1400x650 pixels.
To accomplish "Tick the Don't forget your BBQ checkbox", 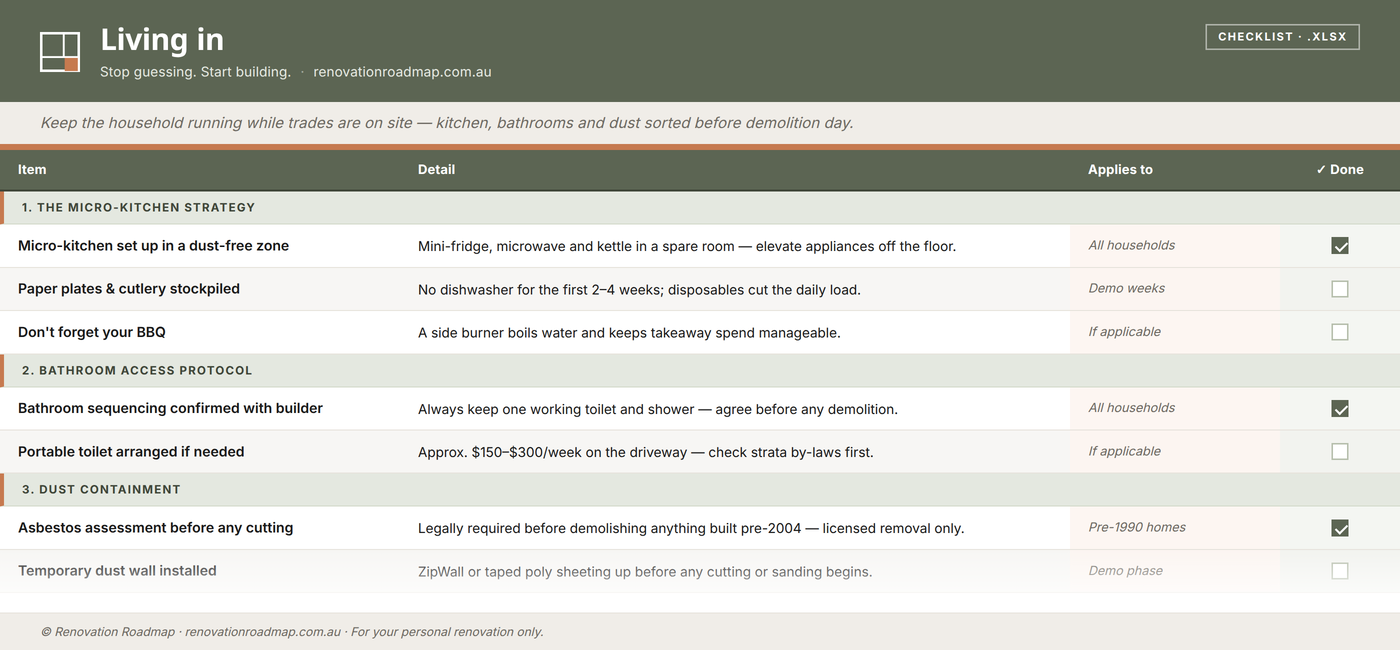I will [1340, 332].
